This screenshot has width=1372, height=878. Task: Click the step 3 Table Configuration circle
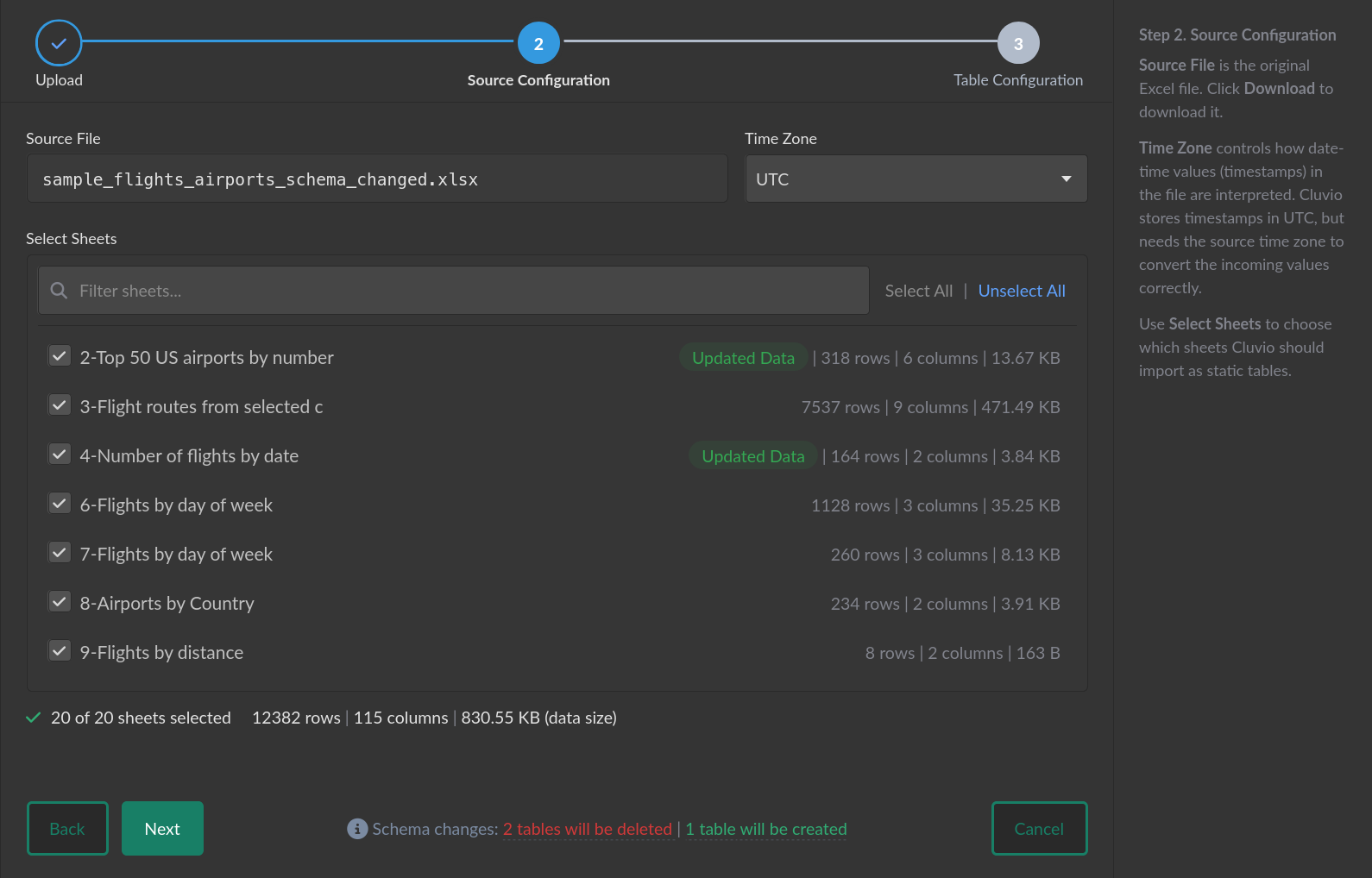coord(1018,43)
